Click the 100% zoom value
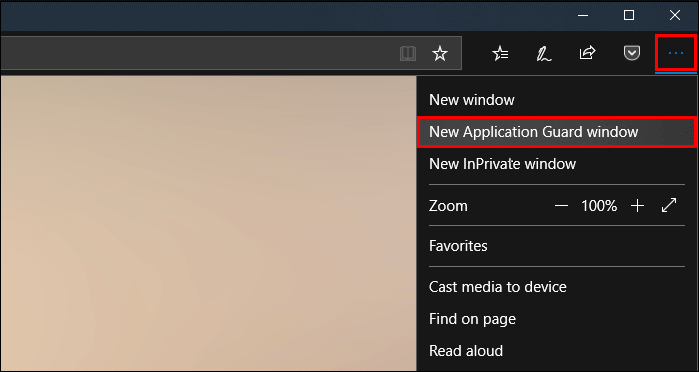 tap(599, 206)
